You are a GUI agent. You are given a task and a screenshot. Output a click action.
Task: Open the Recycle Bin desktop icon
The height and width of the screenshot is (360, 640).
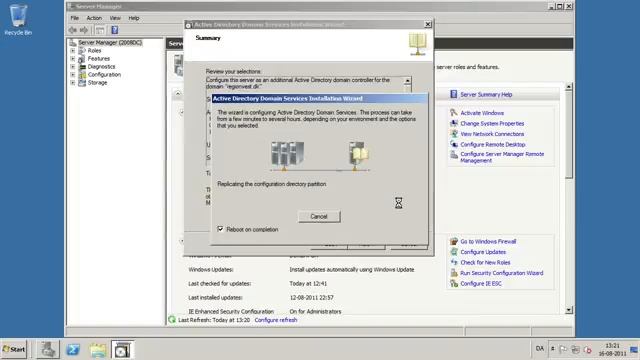pyautogui.click(x=18, y=20)
